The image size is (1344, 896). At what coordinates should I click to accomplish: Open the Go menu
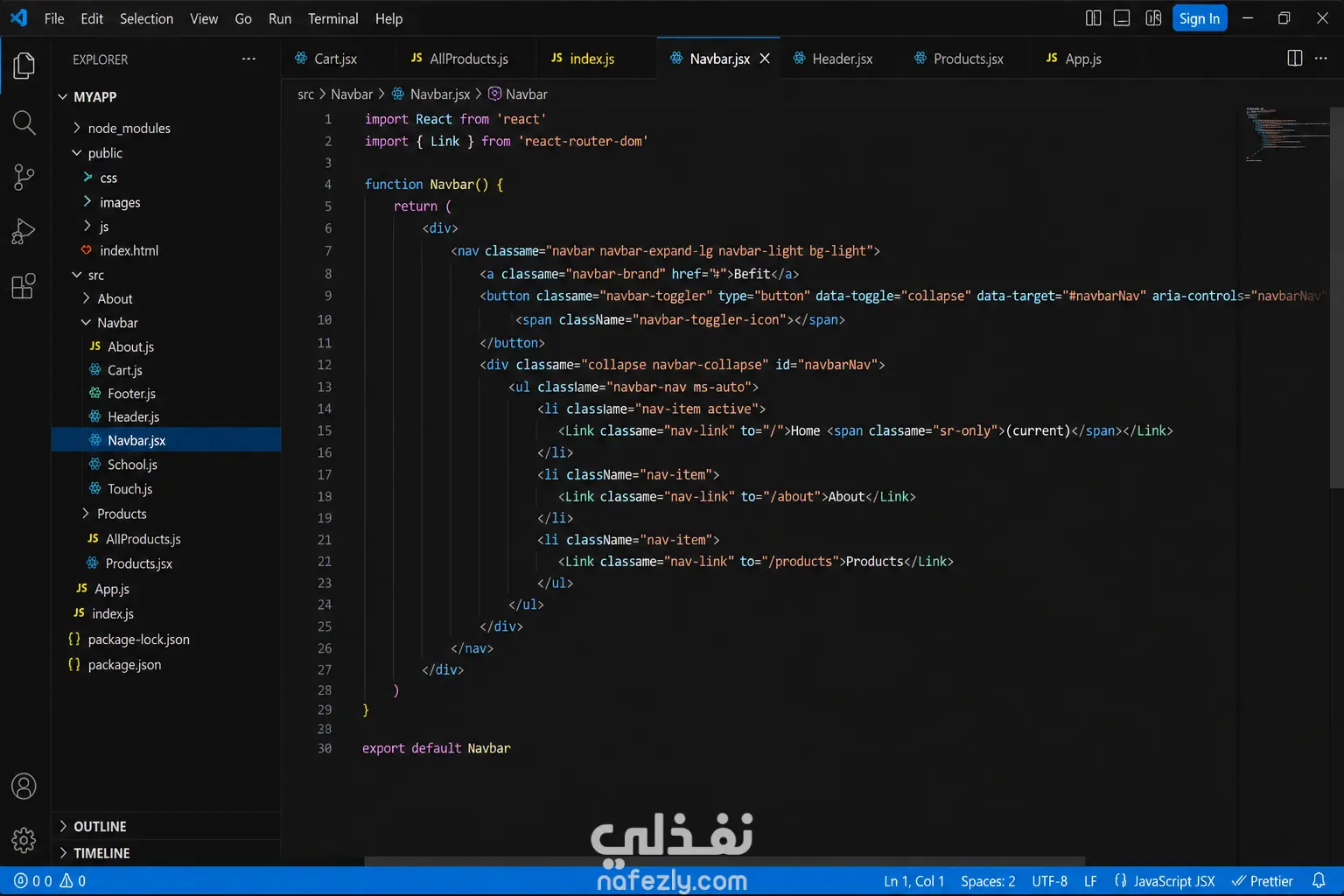[243, 18]
